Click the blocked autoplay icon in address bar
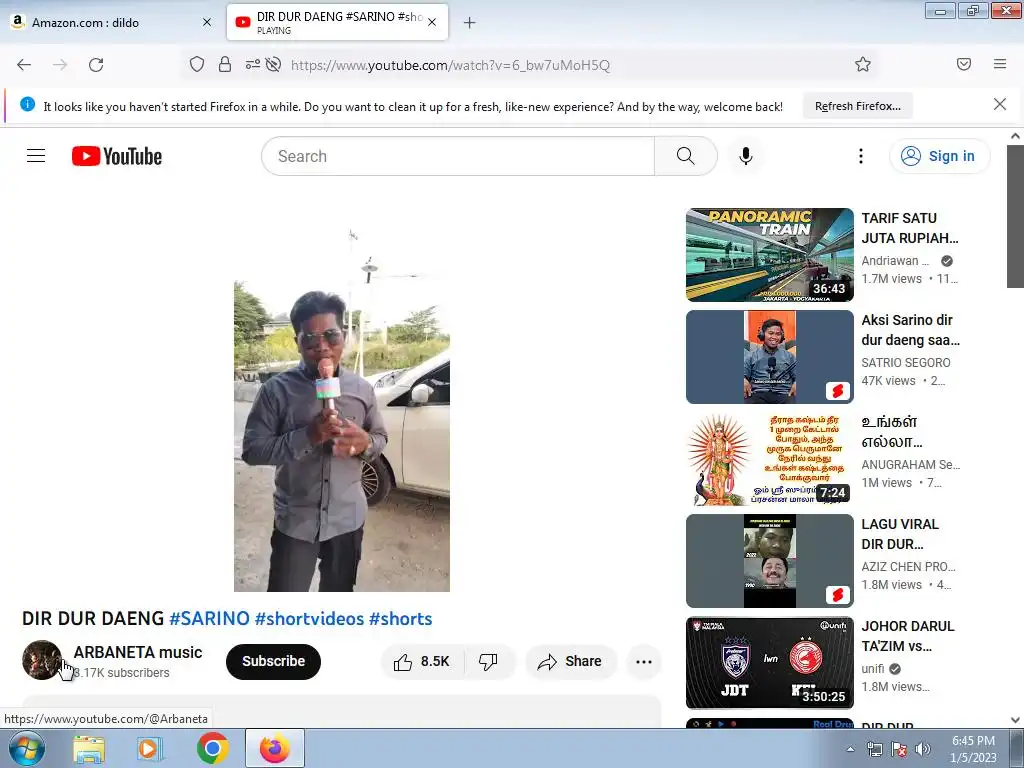This screenshot has width=1024, height=768. tap(274, 64)
